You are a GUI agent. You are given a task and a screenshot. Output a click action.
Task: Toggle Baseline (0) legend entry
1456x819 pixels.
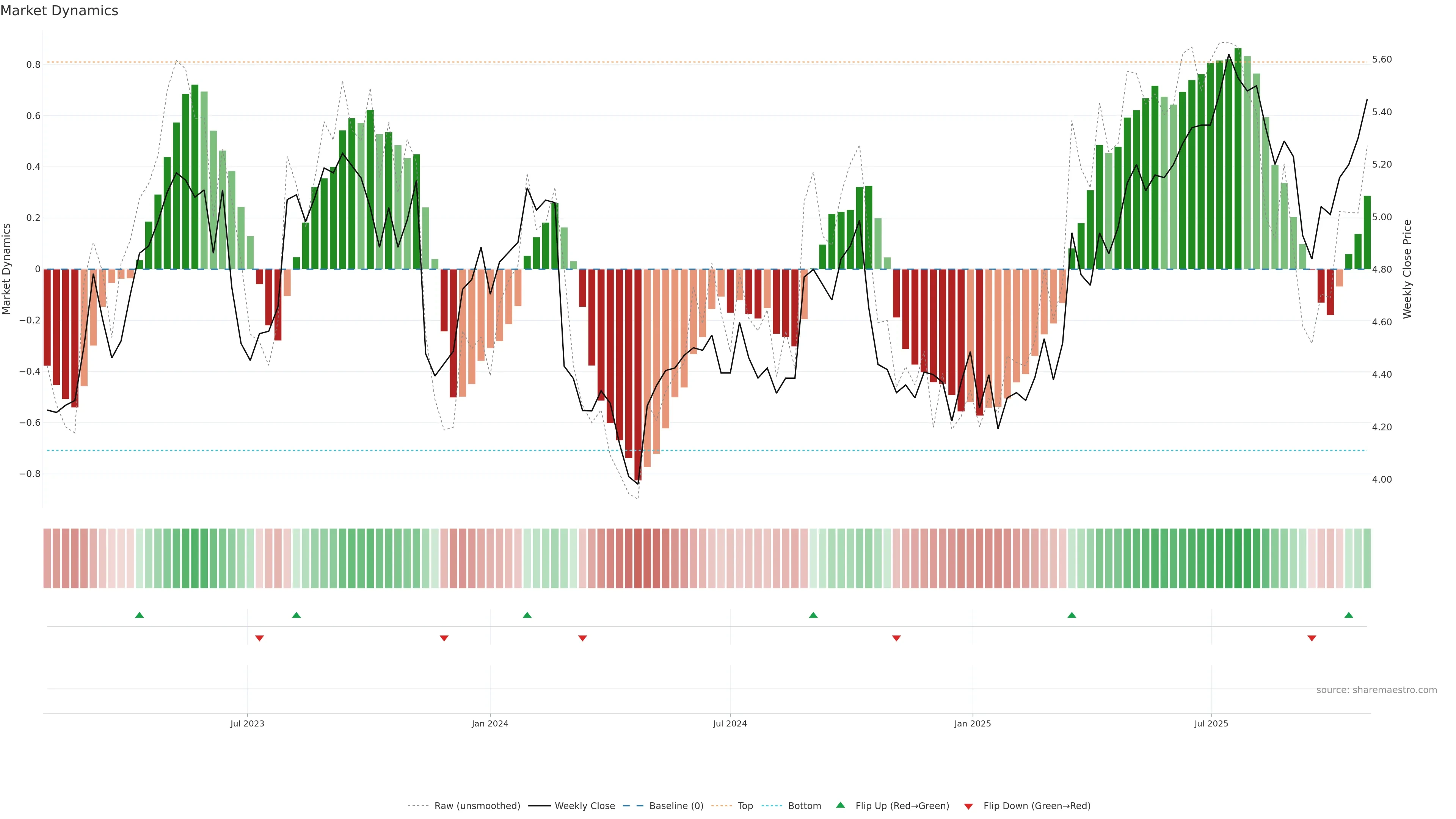pos(676,806)
